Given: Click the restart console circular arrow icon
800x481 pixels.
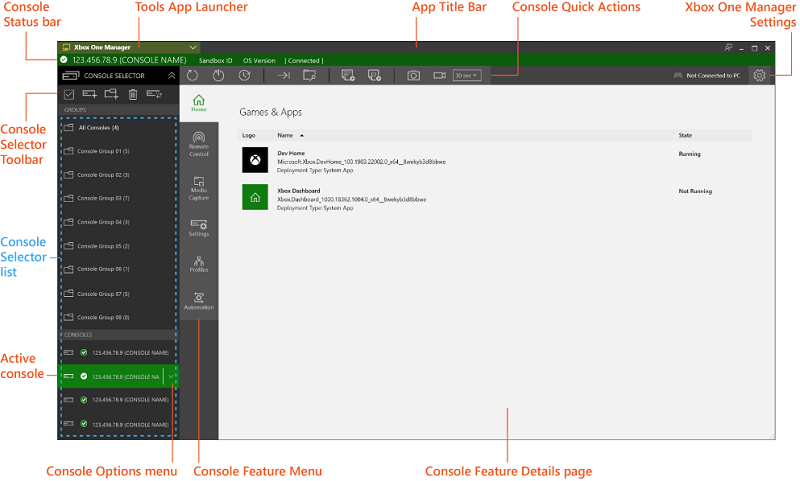Looking at the screenshot, I should pos(192,75).
